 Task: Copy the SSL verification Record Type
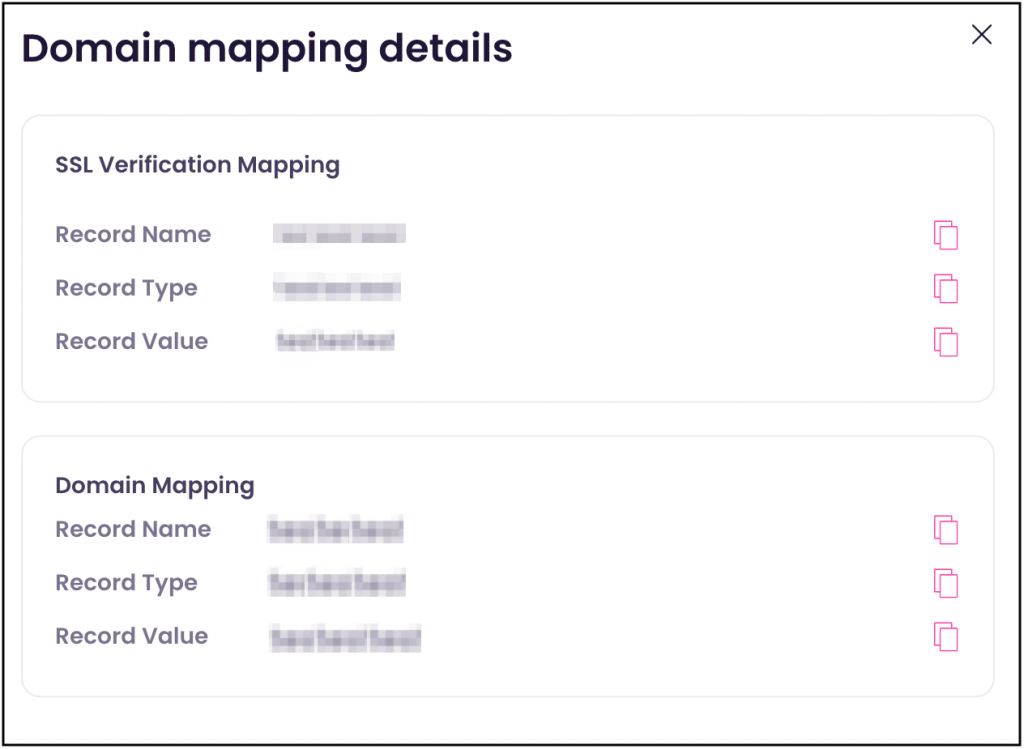pyautogui.click(x=945, y=288)
